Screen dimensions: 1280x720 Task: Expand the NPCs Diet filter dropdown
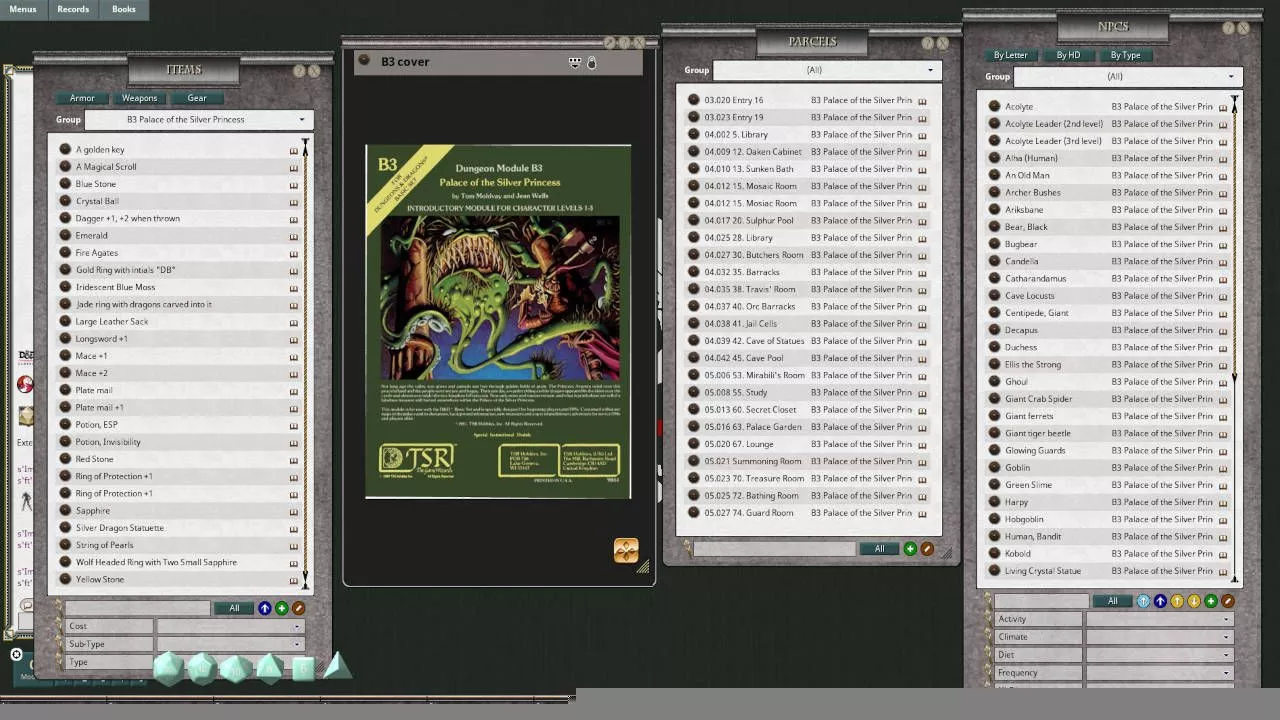[x=1160, y=655]
